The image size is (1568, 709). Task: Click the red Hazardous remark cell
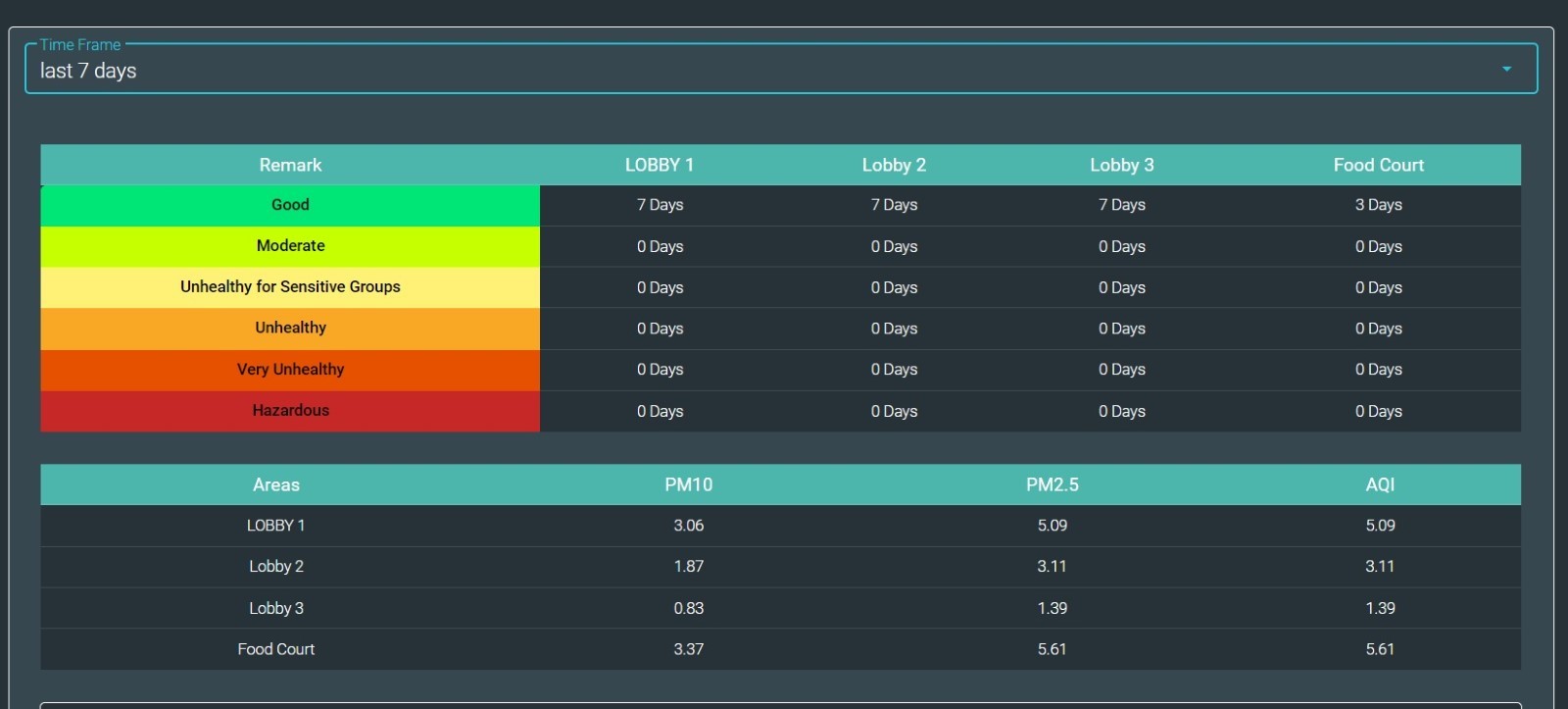pos(290,411)
